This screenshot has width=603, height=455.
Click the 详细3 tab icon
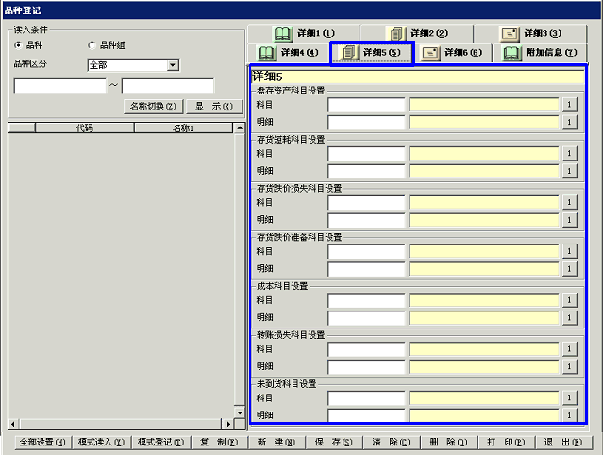click(509, 33)
